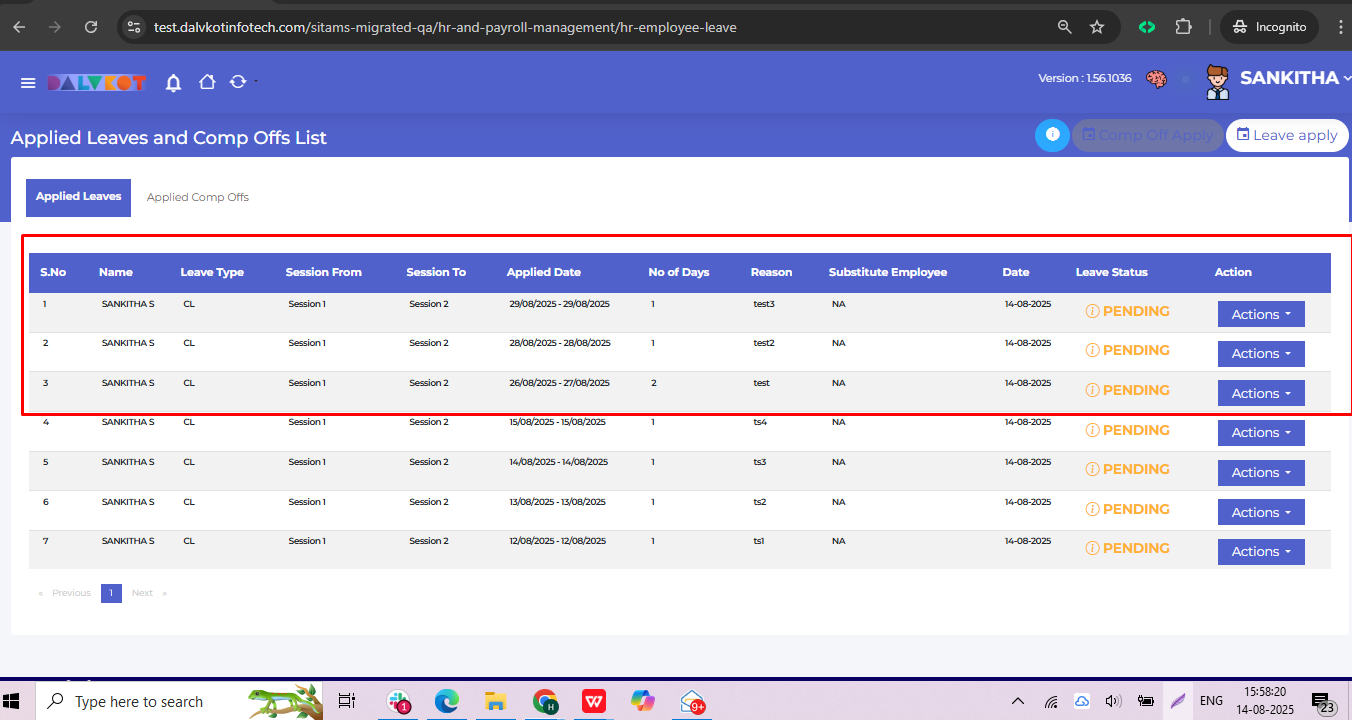This screenshot has height=720, width=1352.
Task: Switch to Applied Comp Offs tab
Action: tap(198, 197)
